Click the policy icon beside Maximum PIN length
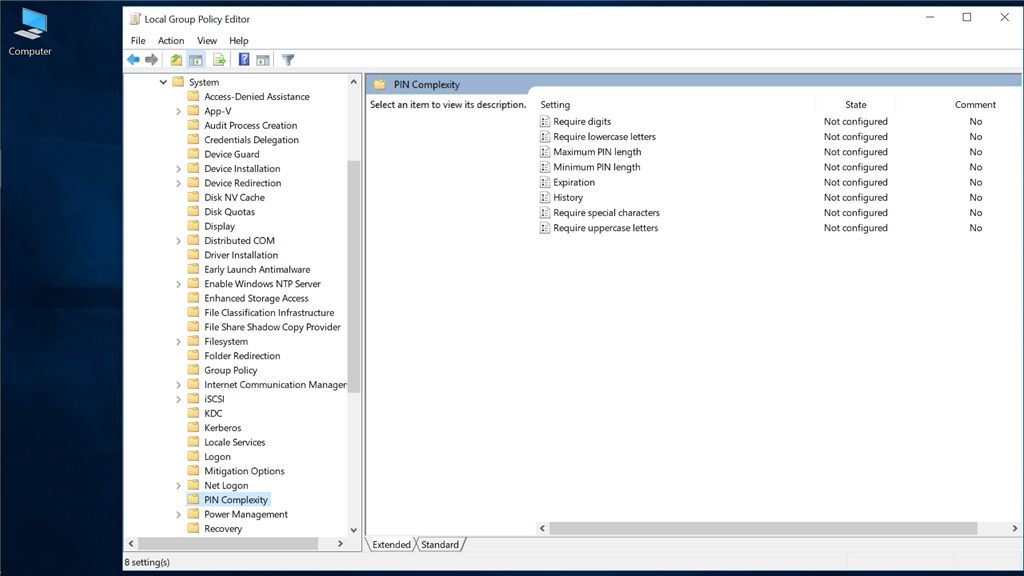 [545, 152]
